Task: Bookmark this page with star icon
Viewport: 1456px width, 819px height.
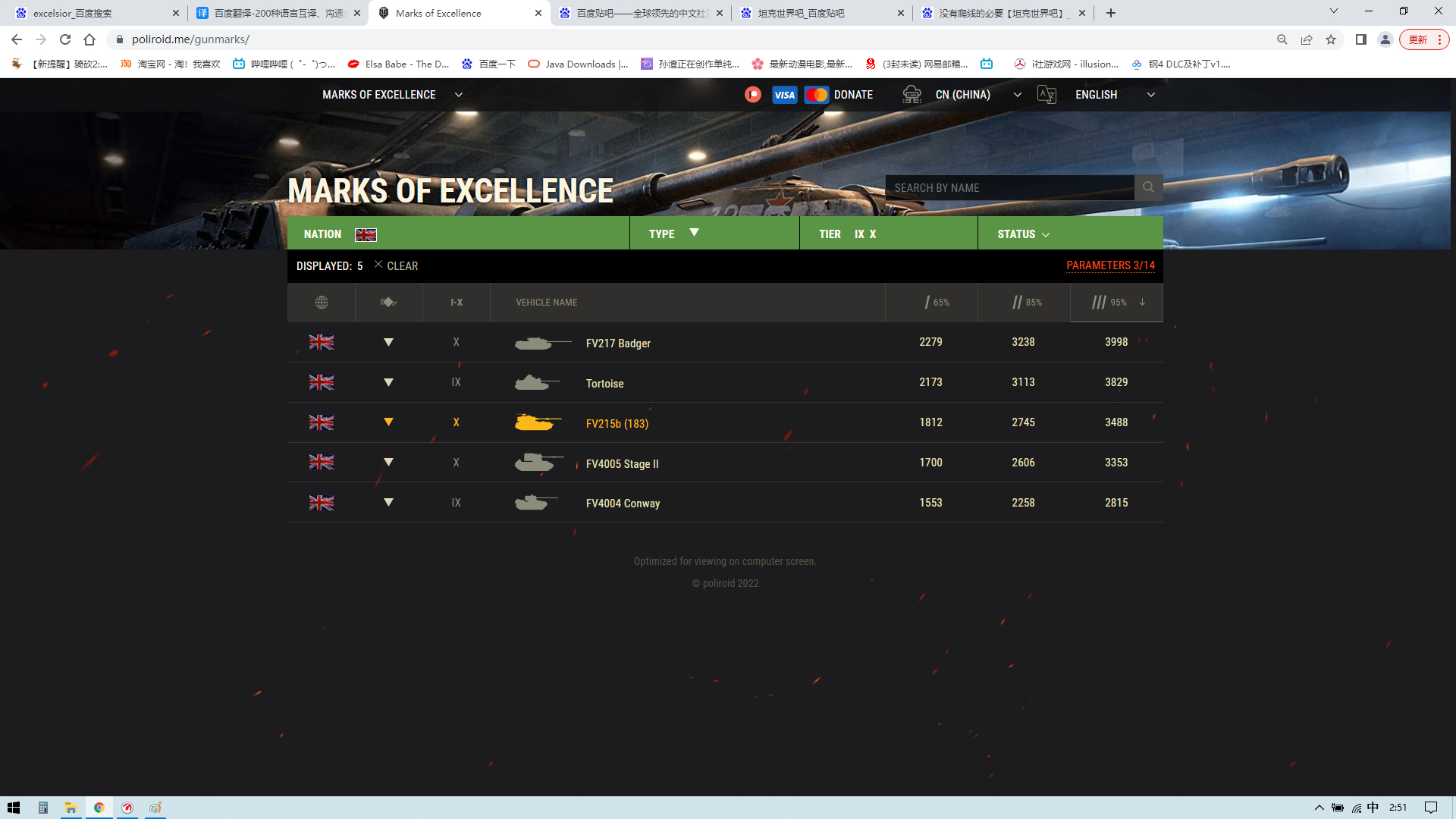Action: pos(1331,39)
